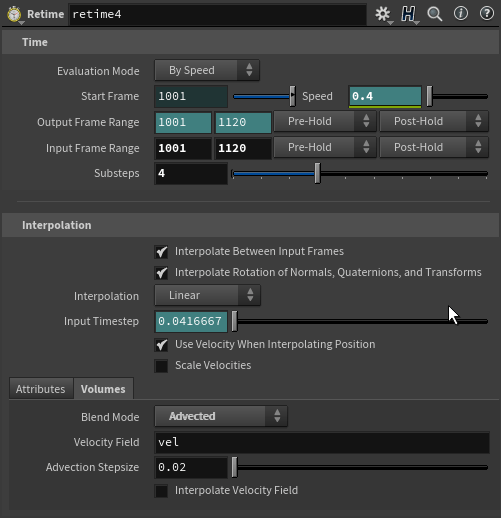Click the Retime stopwatch node icon
501x518 pixels.
pyautogui.click(x=14, y=14)
